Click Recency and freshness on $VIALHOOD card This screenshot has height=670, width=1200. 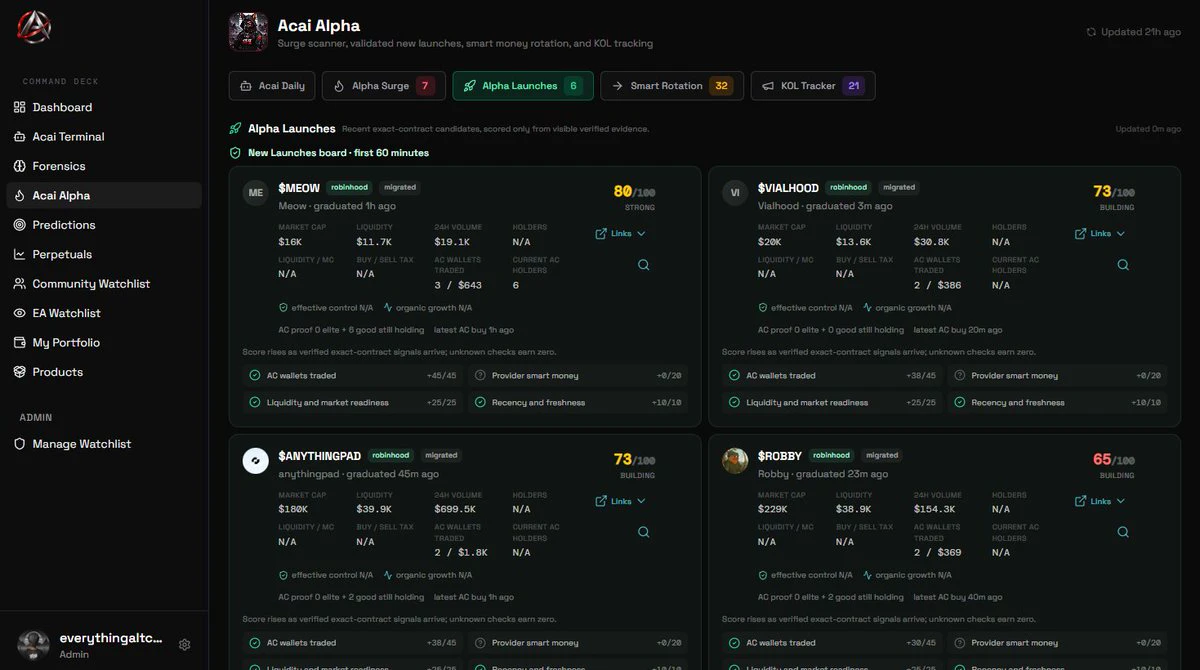coord(1057,402)
